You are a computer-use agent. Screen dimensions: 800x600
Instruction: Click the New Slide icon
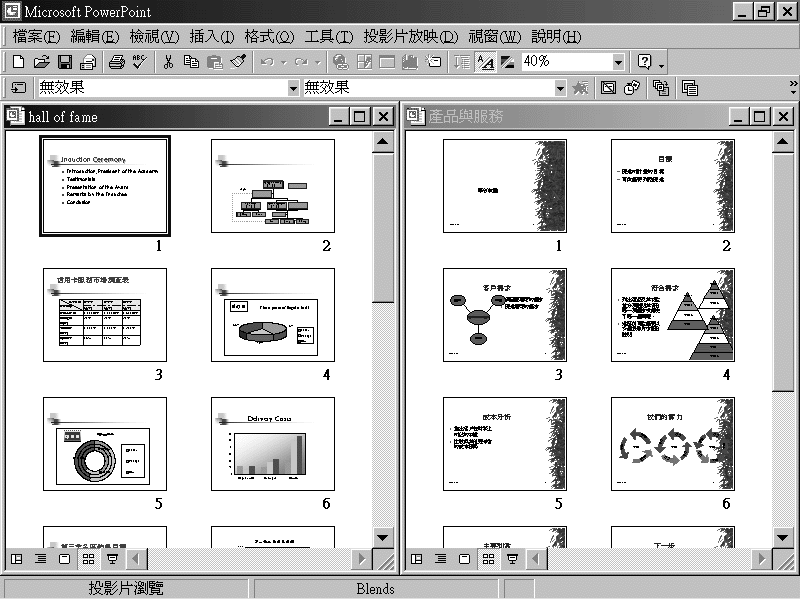pos(433,62)
